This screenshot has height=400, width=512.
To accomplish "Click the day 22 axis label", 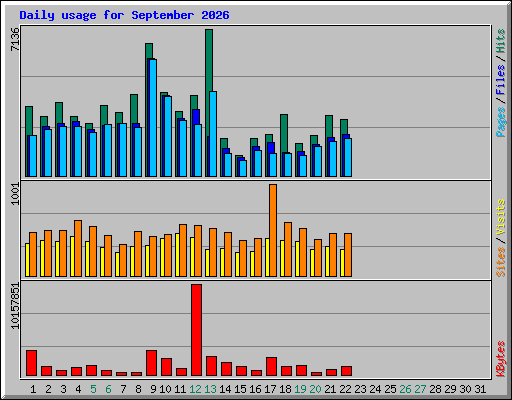I will (346, 389).
